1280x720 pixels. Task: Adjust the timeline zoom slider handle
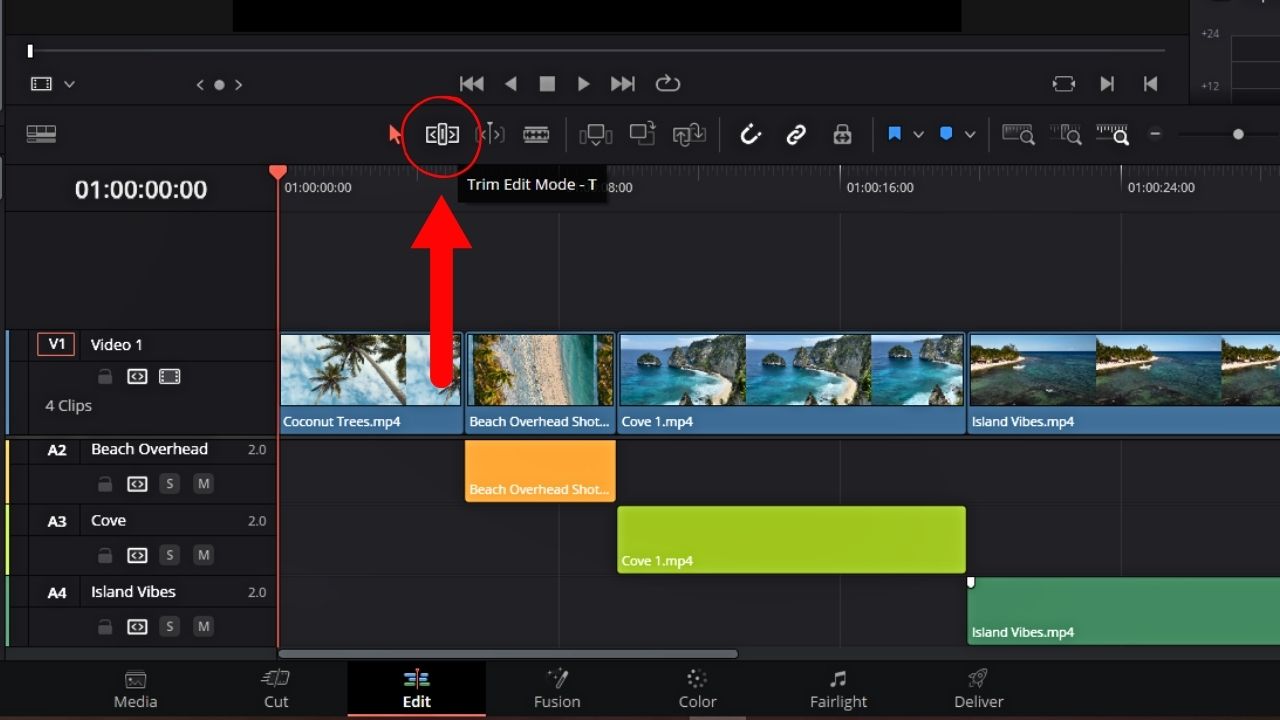tap(1238, 134)
